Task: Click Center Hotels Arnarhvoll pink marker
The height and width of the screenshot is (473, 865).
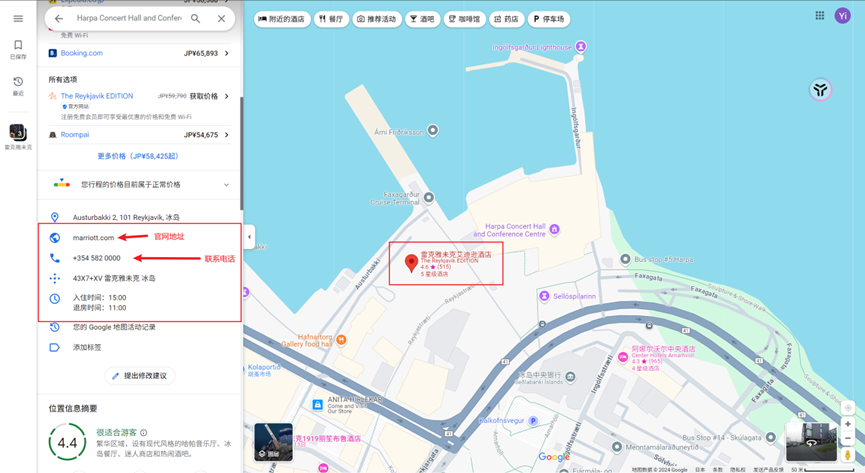Action: coord(623,357)
